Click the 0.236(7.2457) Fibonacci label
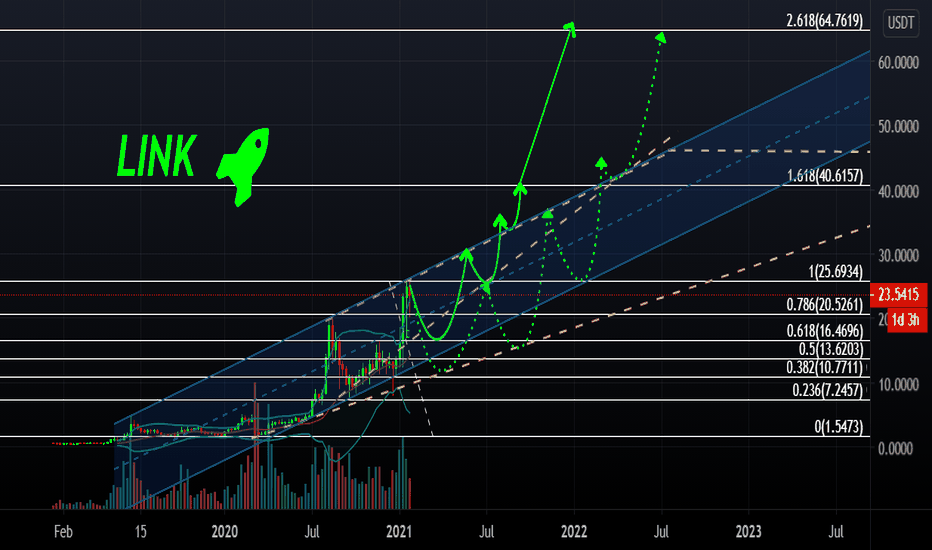The width and height of the screenshot is (932, 550). (827, 390)
